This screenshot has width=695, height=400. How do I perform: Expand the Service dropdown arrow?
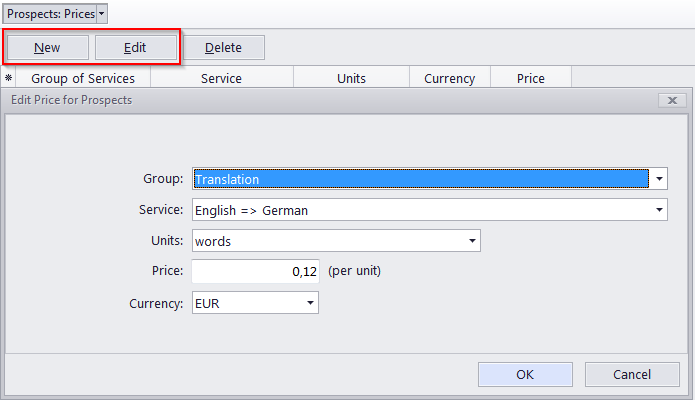[659, 210]
